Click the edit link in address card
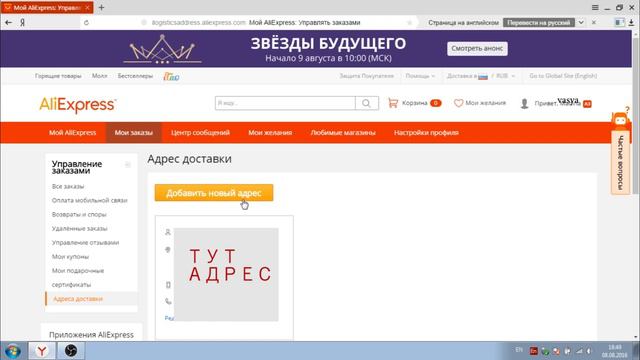Screen dimensions: 640x360 point(169,318)
